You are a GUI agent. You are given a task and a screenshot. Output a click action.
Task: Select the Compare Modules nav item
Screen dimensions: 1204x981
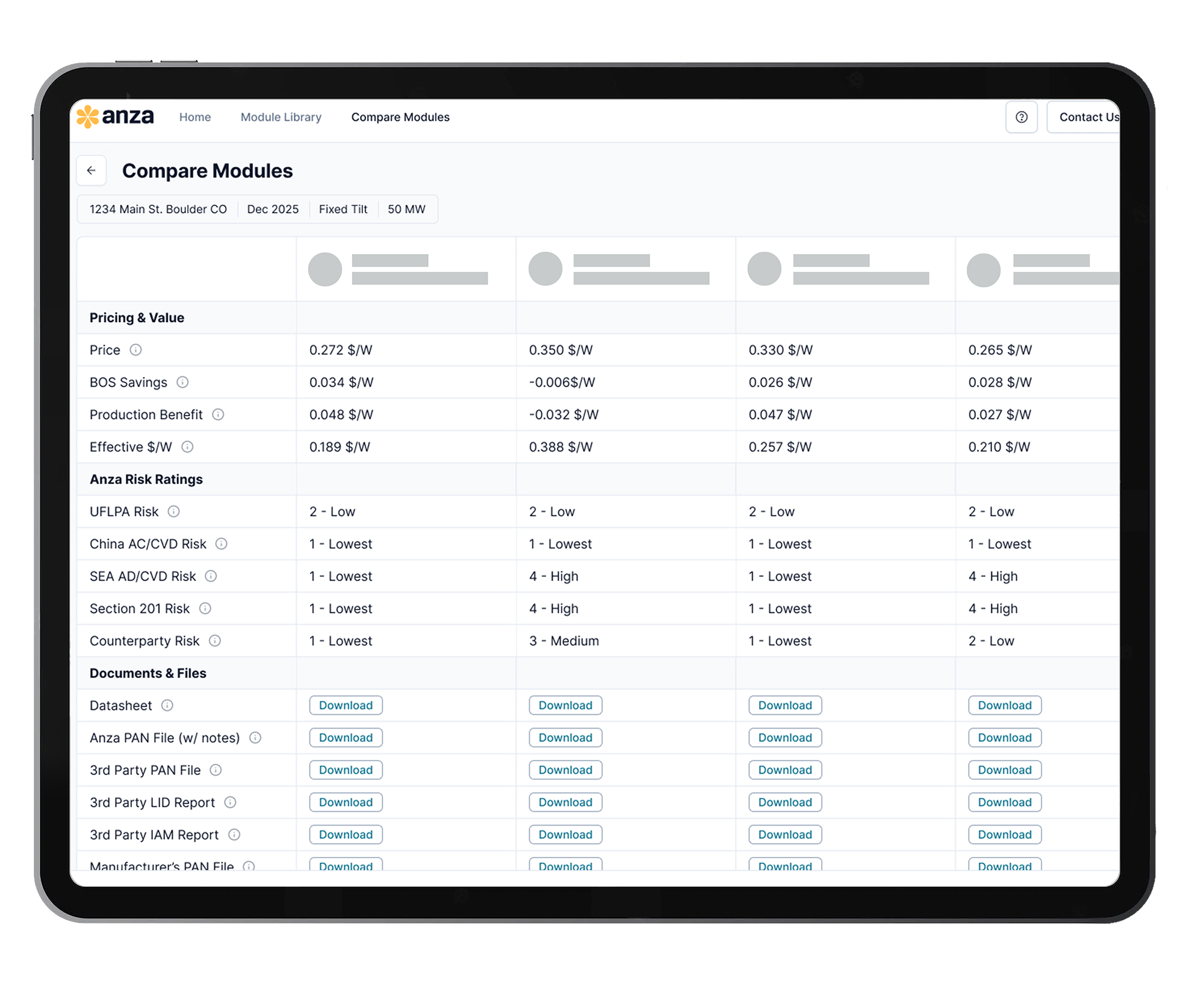(400, 117)
